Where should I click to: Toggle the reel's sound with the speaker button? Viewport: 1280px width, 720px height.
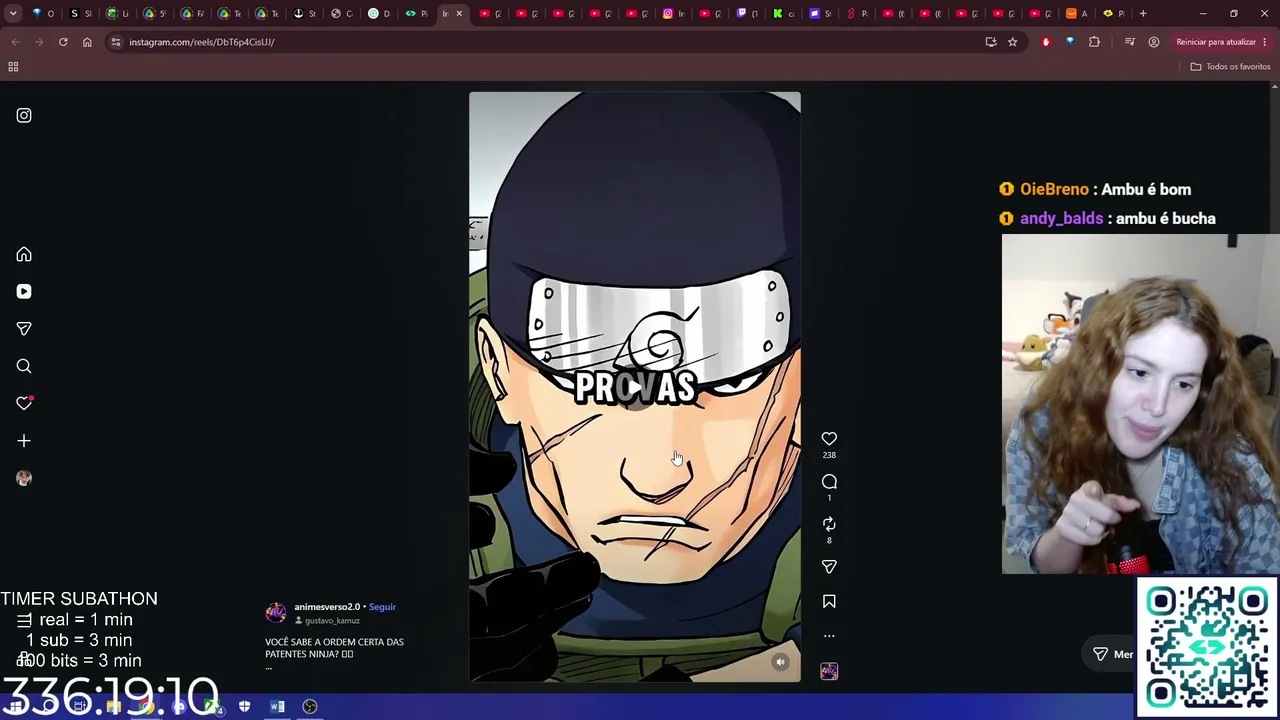781,662
